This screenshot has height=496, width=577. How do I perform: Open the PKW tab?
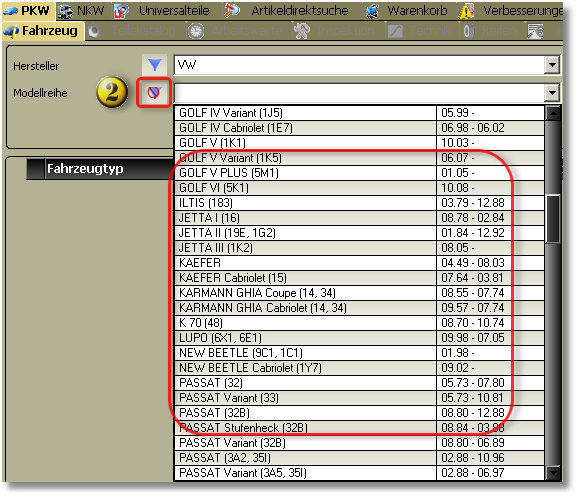[x=28, y=11]
